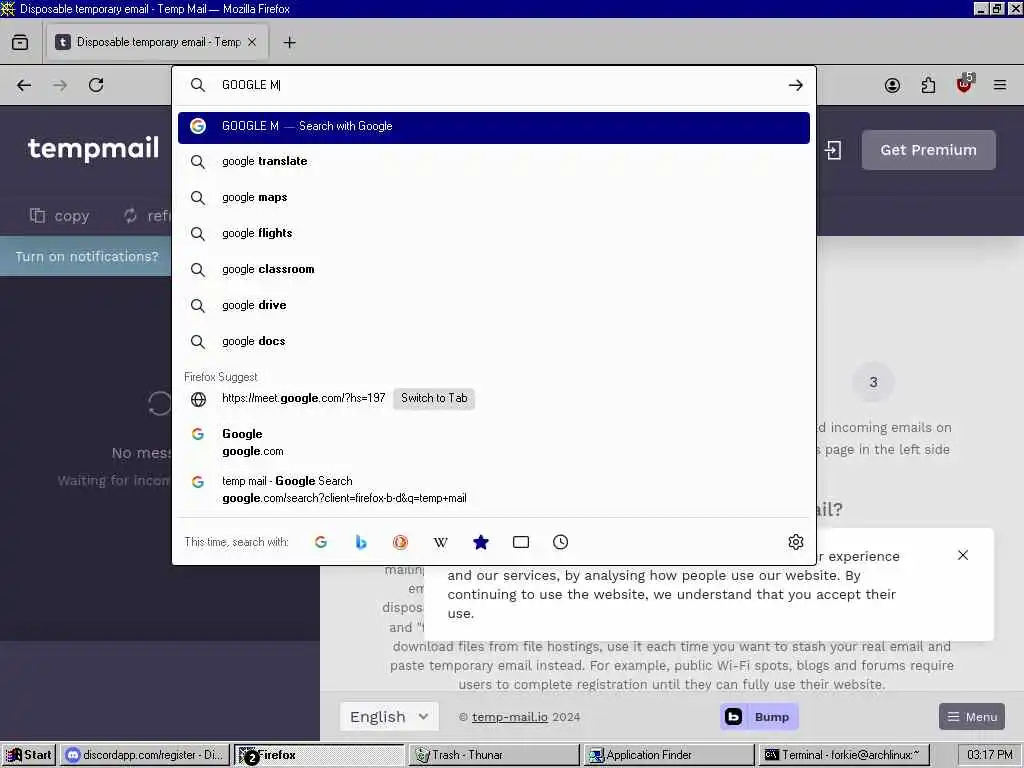Viewport: 1024px width, 768px height.
Task: Open the temp-mail.io footer link
Action: click(x=510, y=717)
